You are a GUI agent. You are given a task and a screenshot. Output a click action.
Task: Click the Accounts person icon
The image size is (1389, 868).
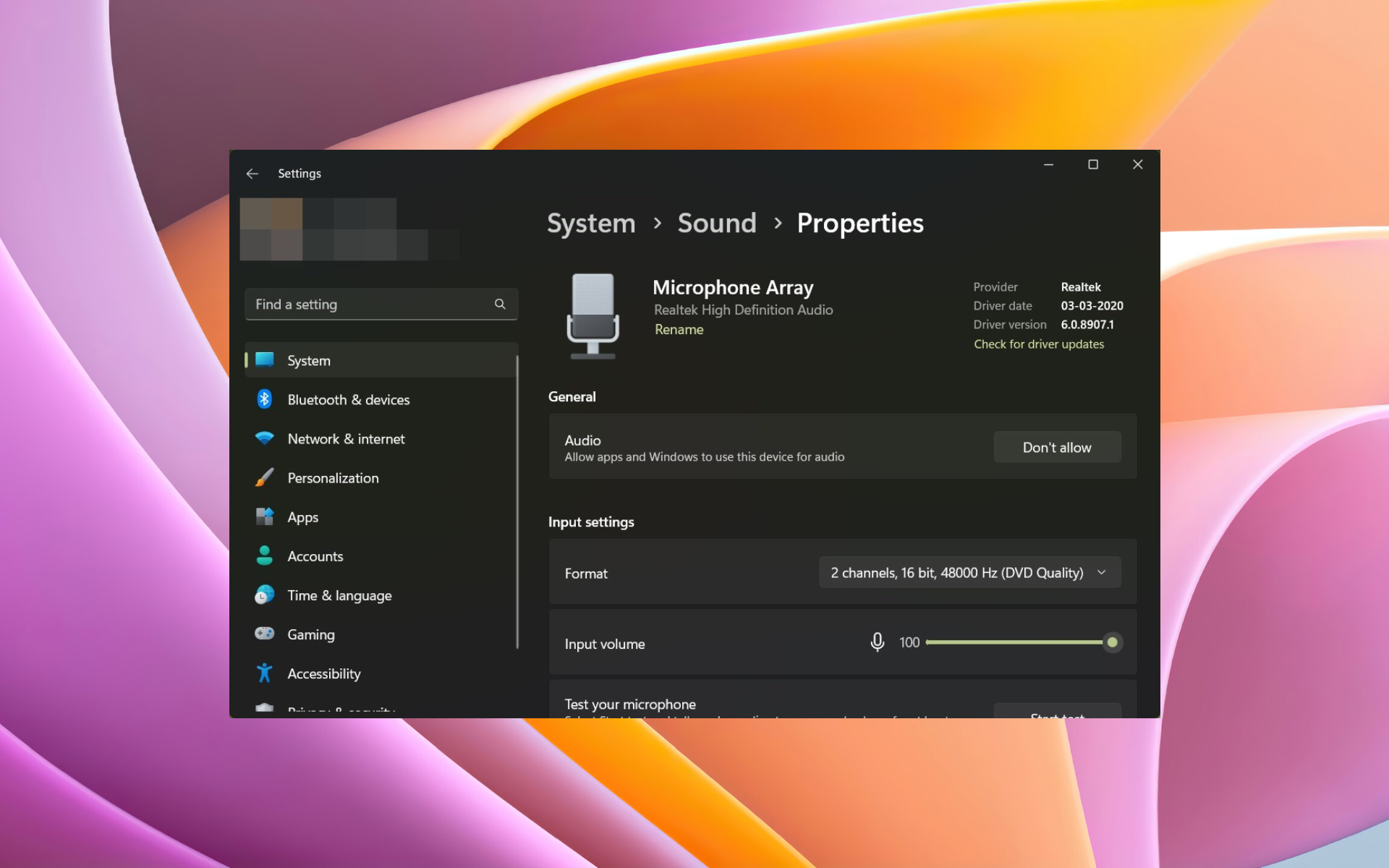click(265, 556)
